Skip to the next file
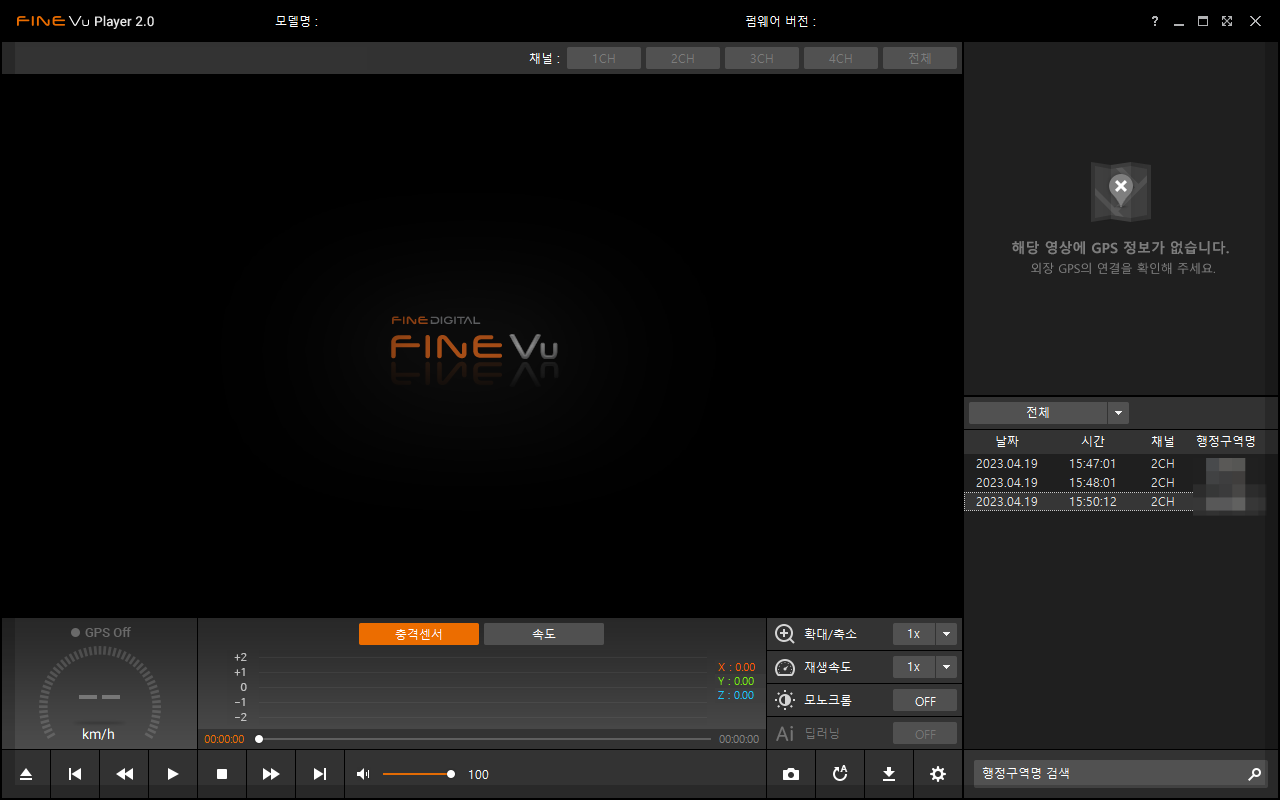 (x=320, y=774)
